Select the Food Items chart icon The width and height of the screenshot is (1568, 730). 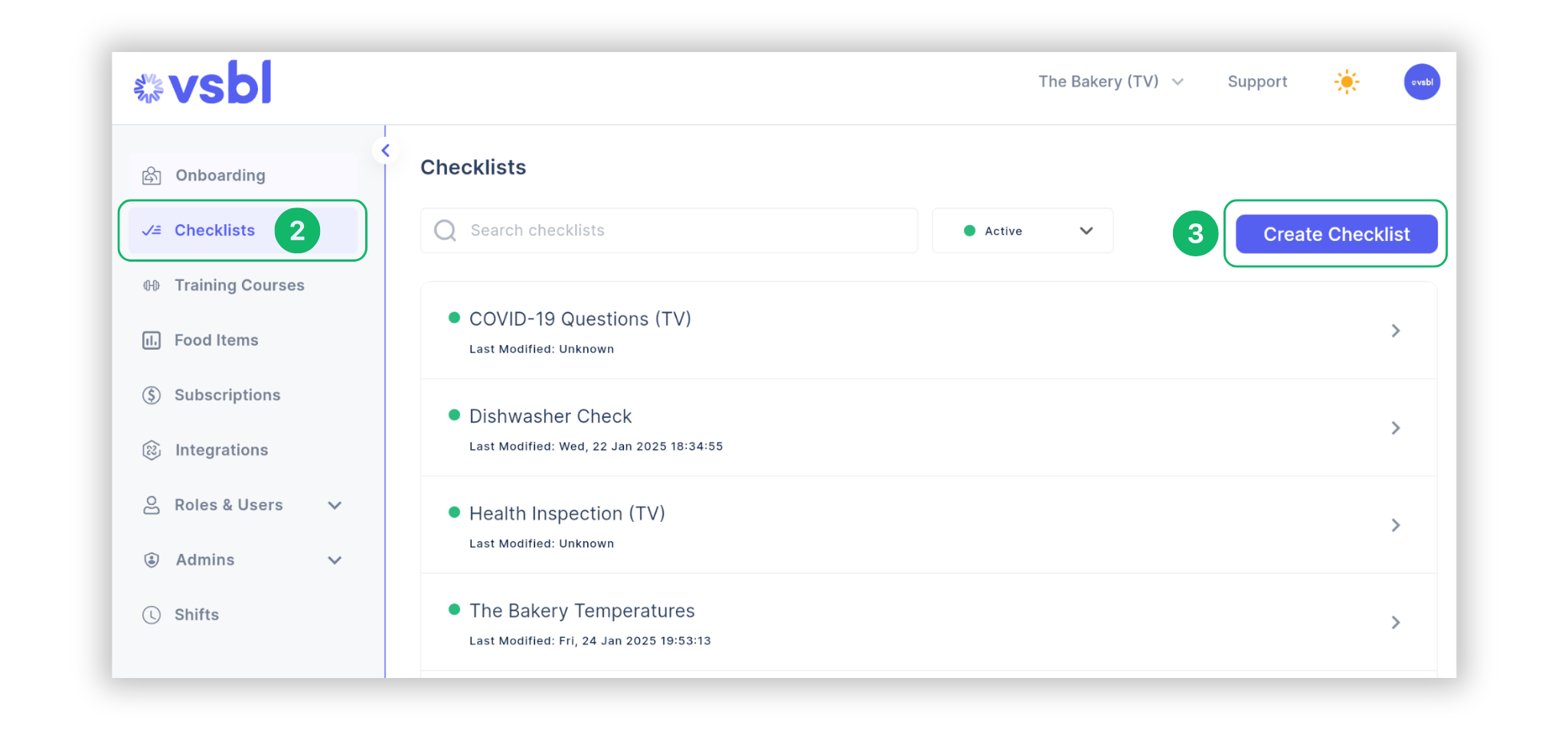[x=152, y=340]
